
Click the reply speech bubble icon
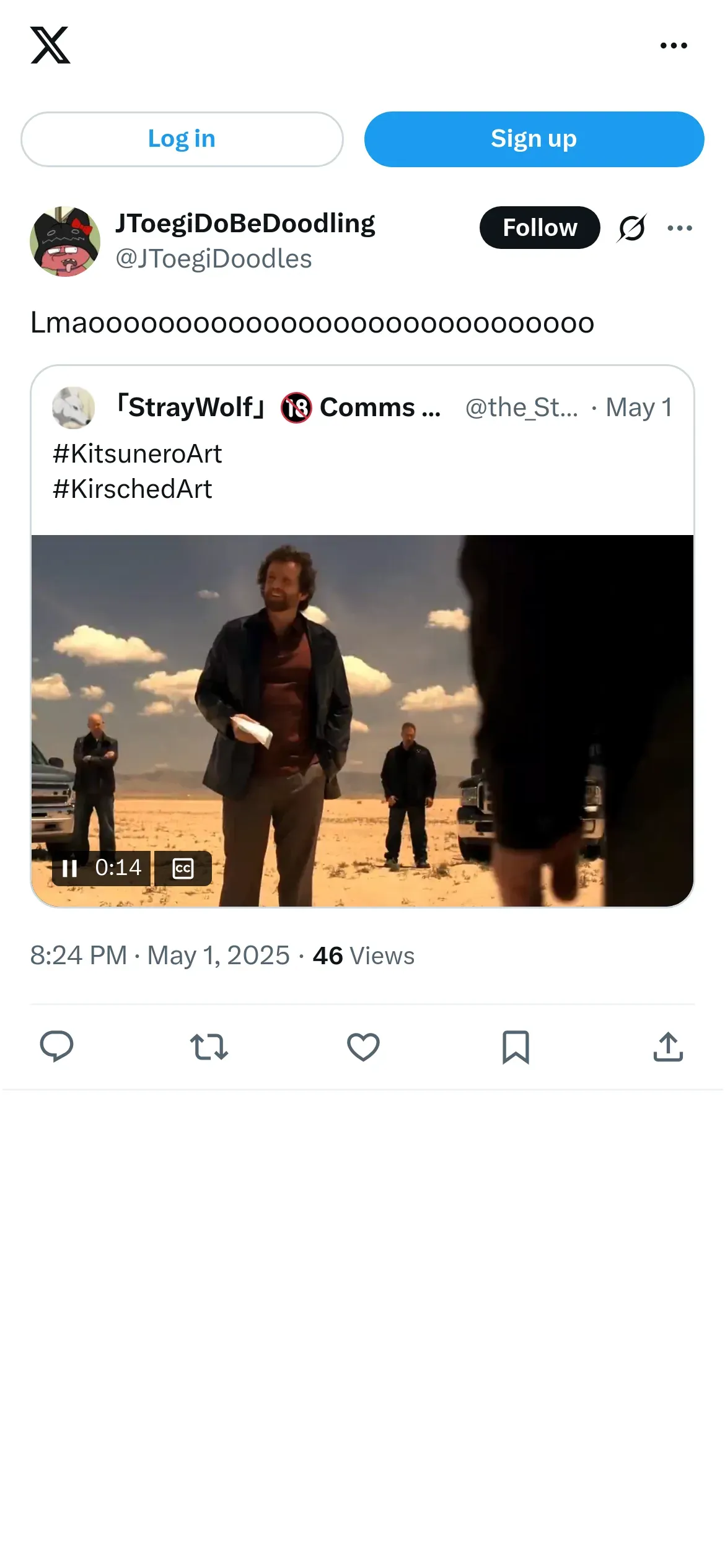56,1047
